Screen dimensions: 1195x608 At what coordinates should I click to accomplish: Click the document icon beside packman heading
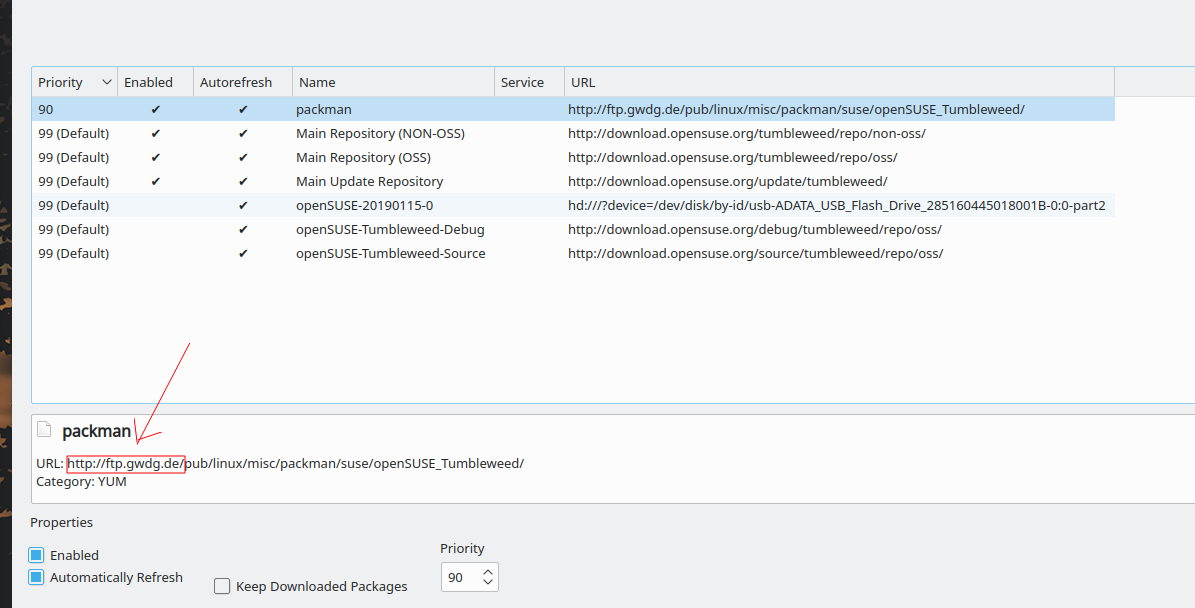tap(44, 430)
